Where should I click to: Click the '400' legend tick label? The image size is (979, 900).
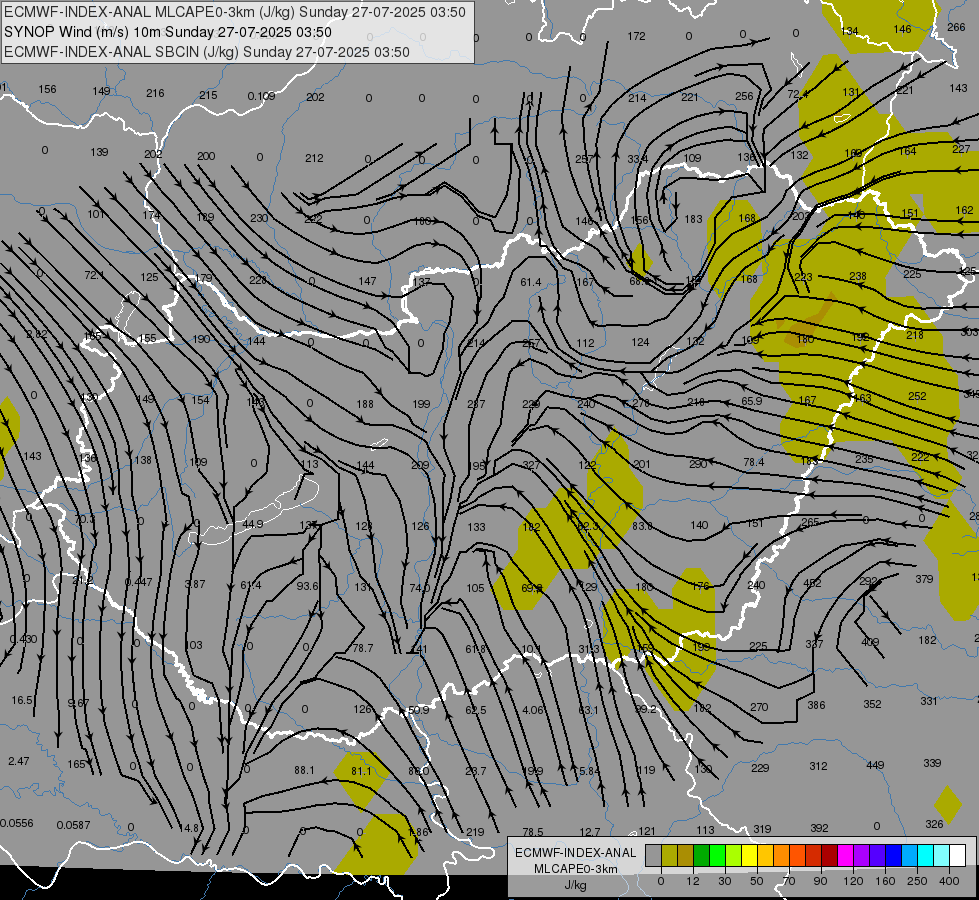point(949,881)
